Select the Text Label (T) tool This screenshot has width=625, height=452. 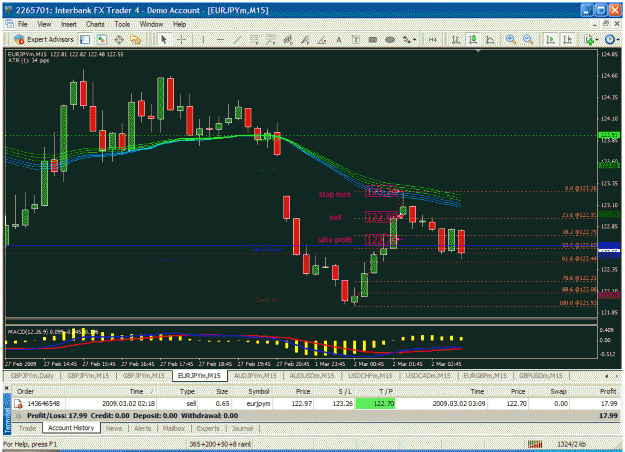click(356, 39)
